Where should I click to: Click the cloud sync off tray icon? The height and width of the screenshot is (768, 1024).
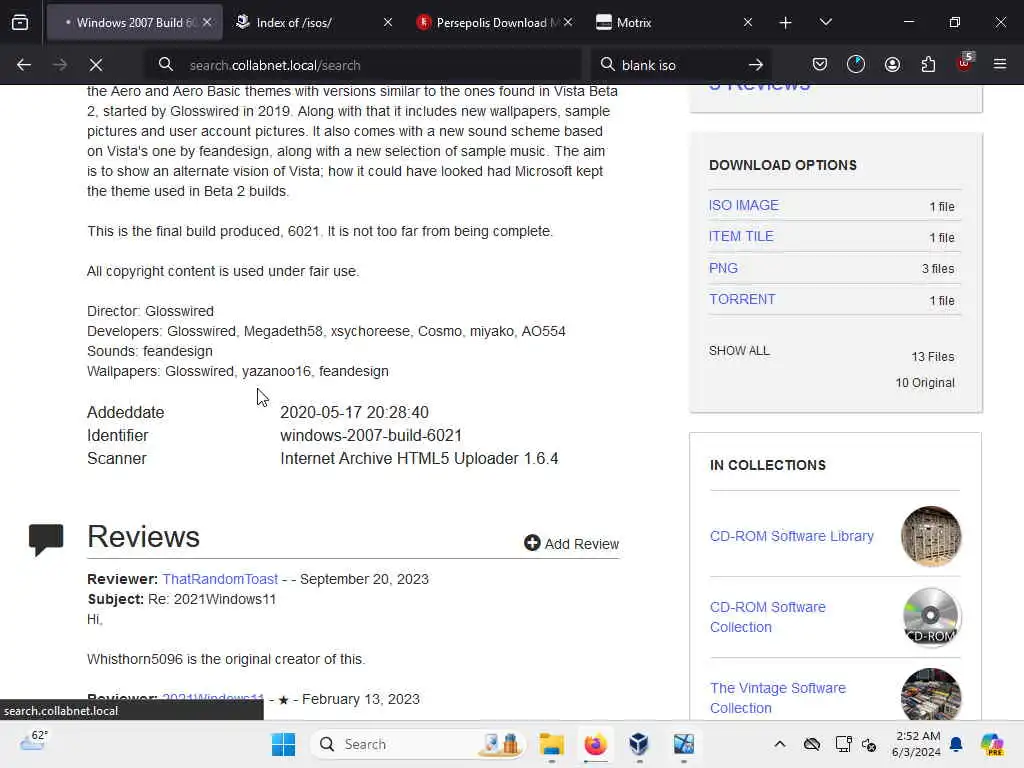point(812,744)
